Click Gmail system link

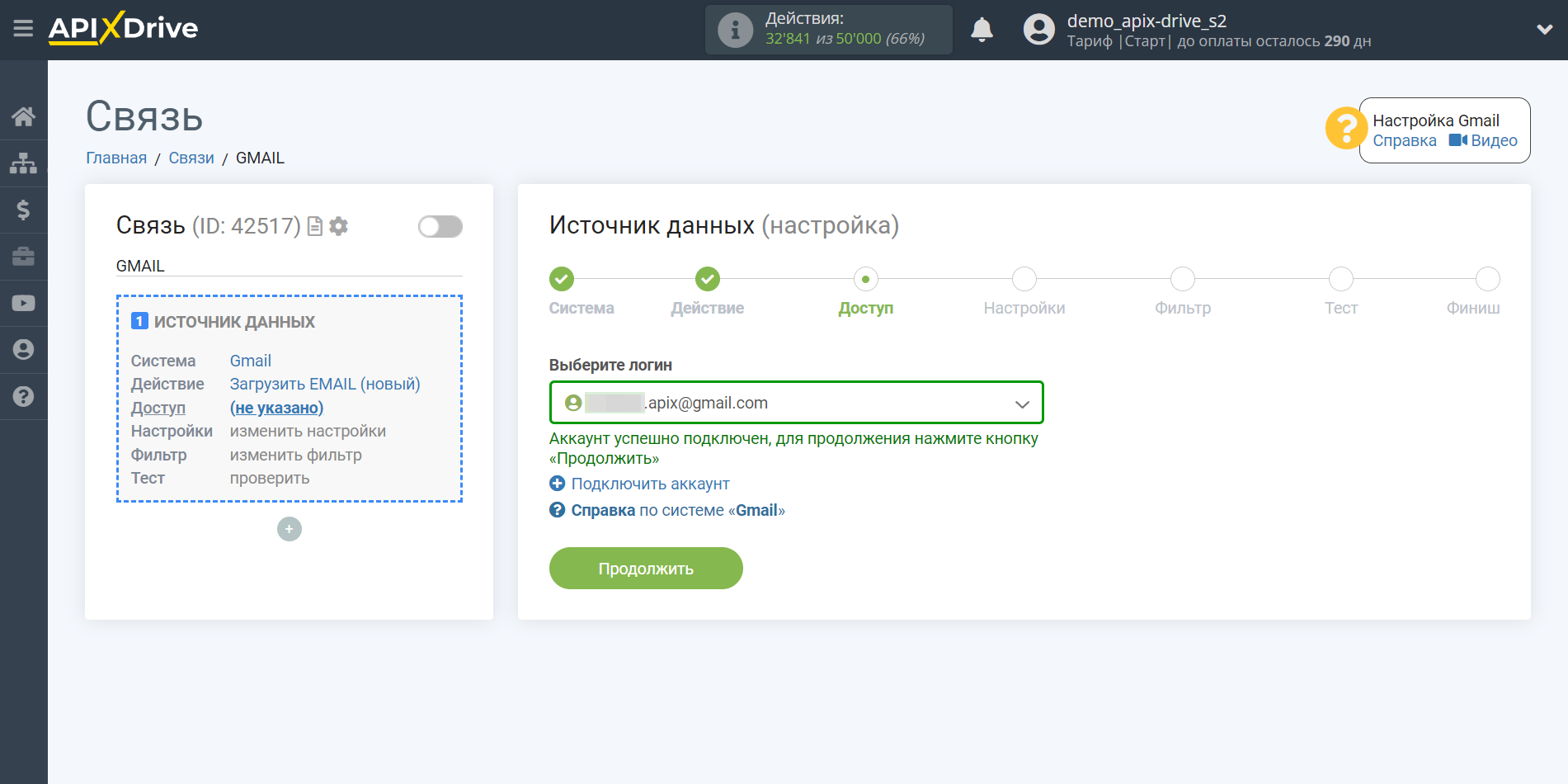point(251,361)
